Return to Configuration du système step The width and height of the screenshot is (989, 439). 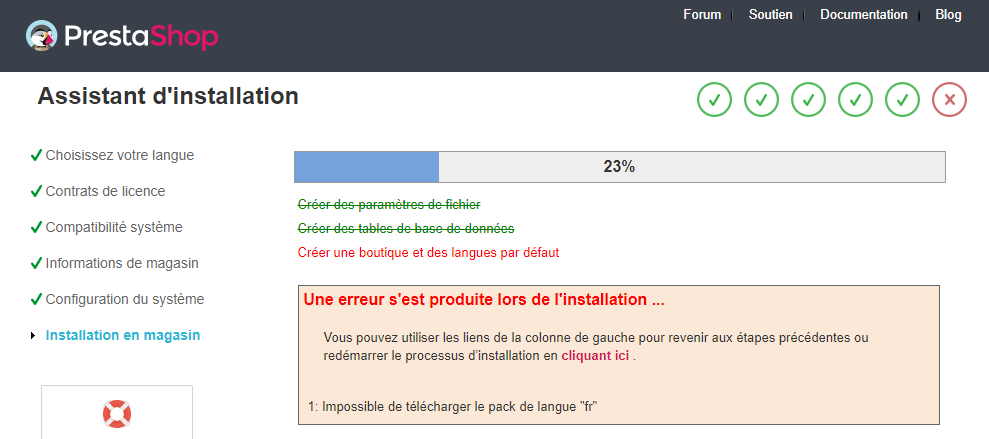[125, 299]
